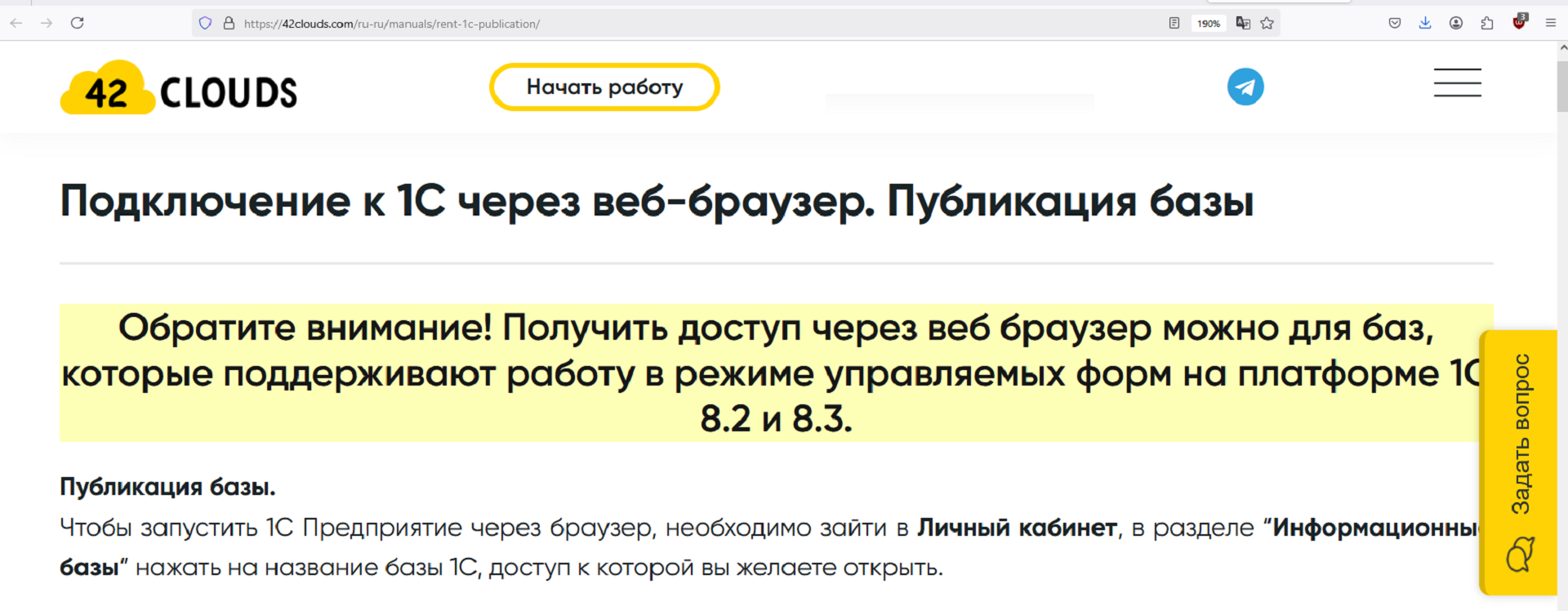Bookmark this page with the star
This screenshot has height=611, width=1568.
(1267, 24)
